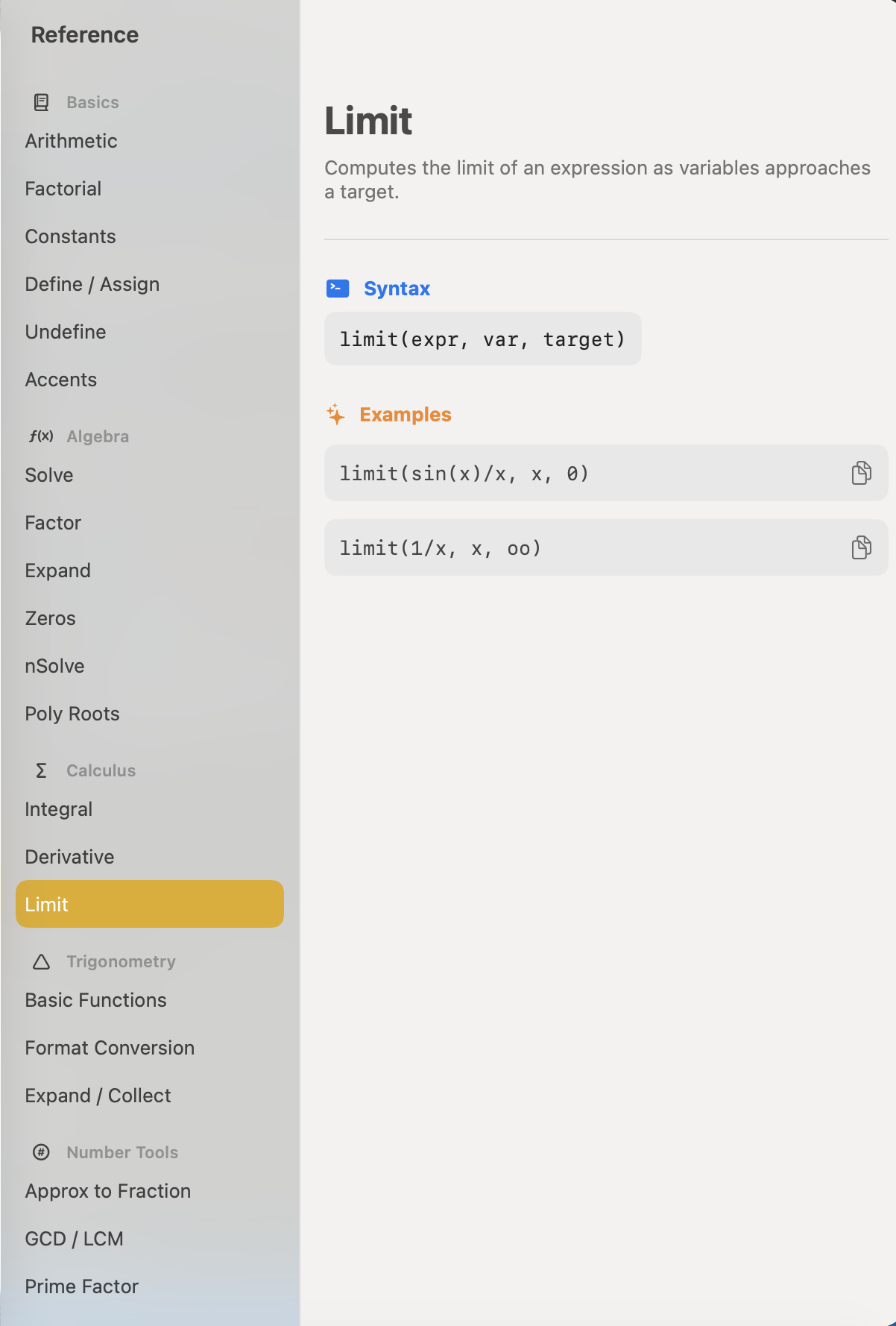Open the Derivative reference page
Viewport: 896px width, 1326px height.
(x=70, y=857)
